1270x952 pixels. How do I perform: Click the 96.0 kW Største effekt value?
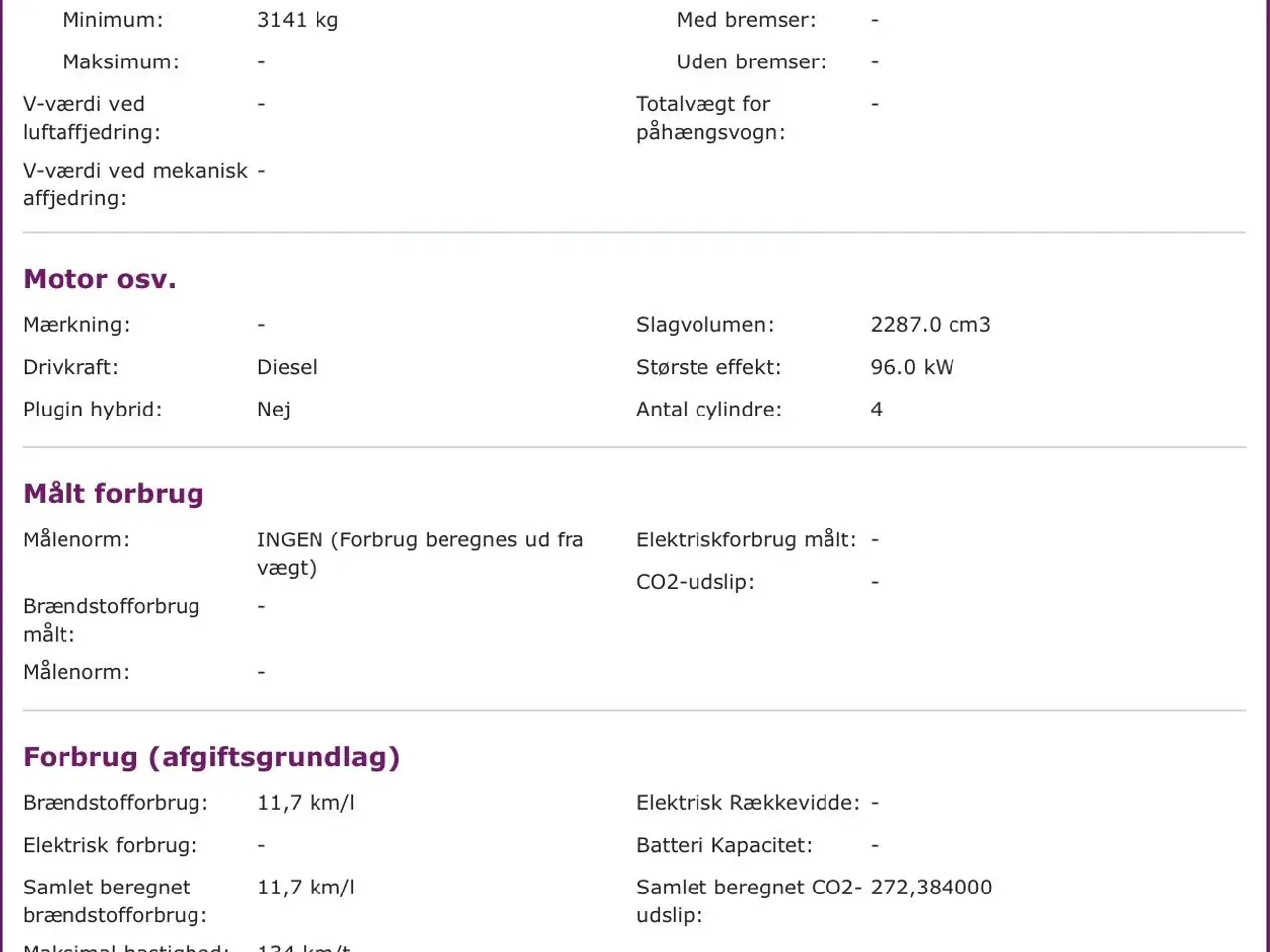pyautogui.click(x=912, y=367)
